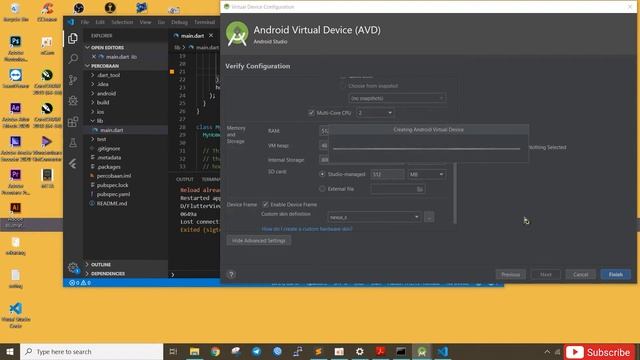Click Hide Advanced Settings button

(259, 240)
